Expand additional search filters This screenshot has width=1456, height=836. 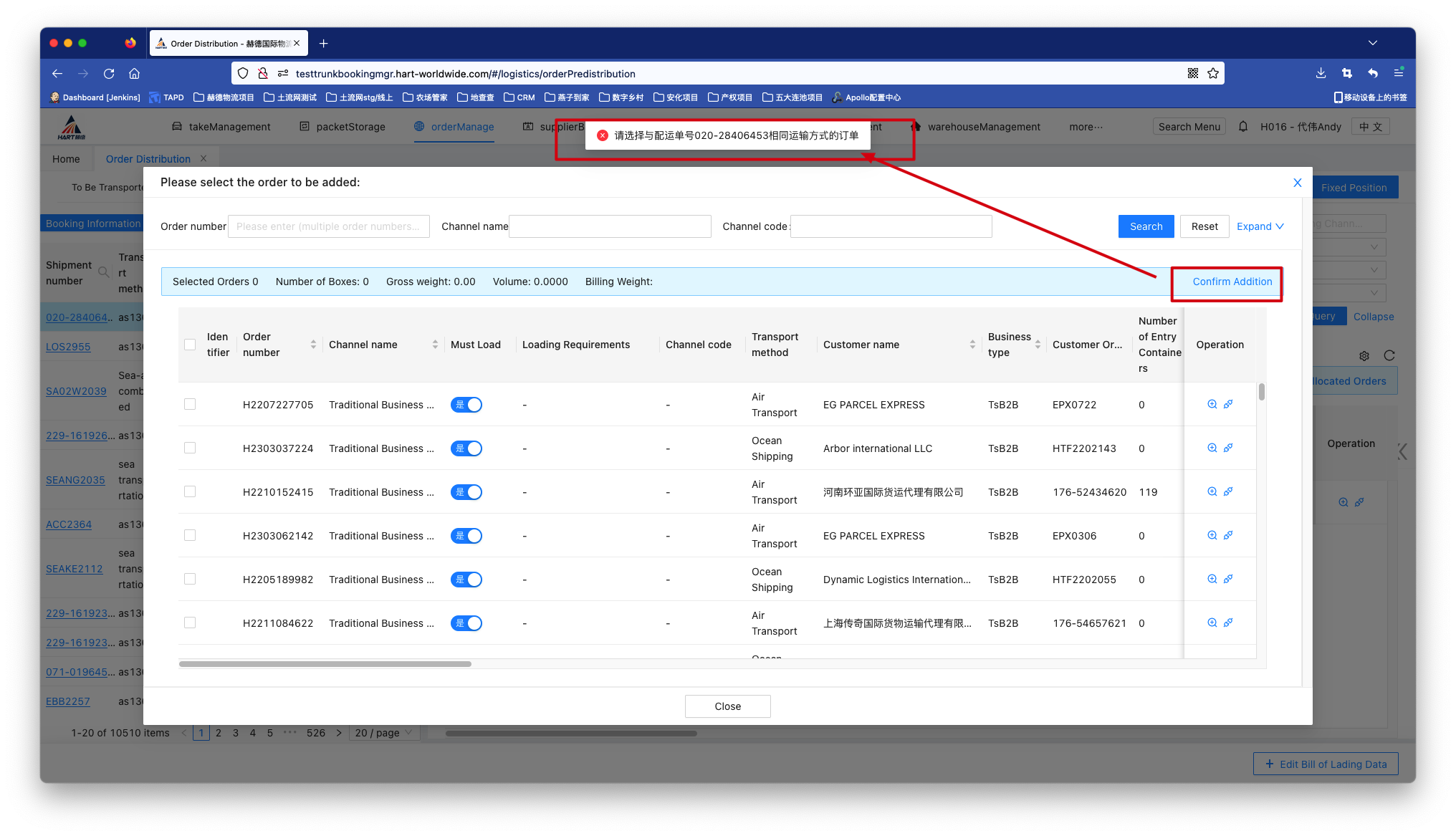point(1260,226)
